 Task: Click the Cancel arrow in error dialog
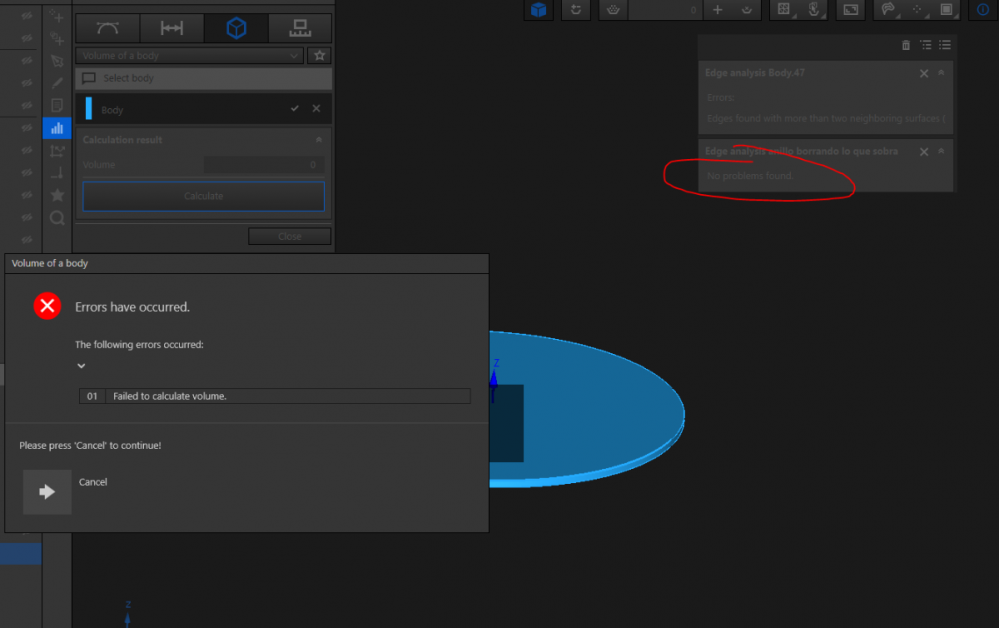[x=47, y=492]
